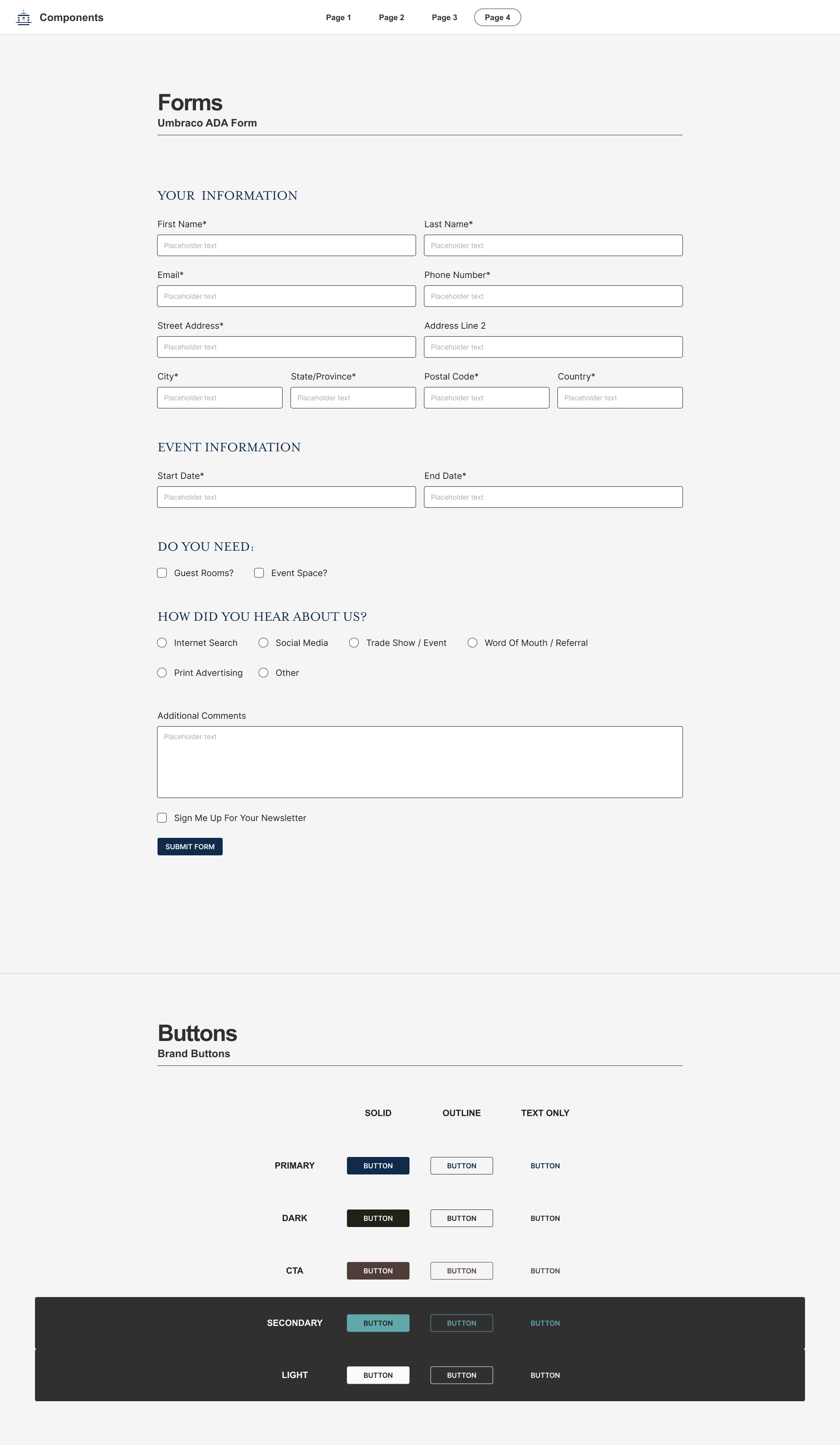
Task: Enable the Event Space checkbox
Action: (x=259, y=573)
